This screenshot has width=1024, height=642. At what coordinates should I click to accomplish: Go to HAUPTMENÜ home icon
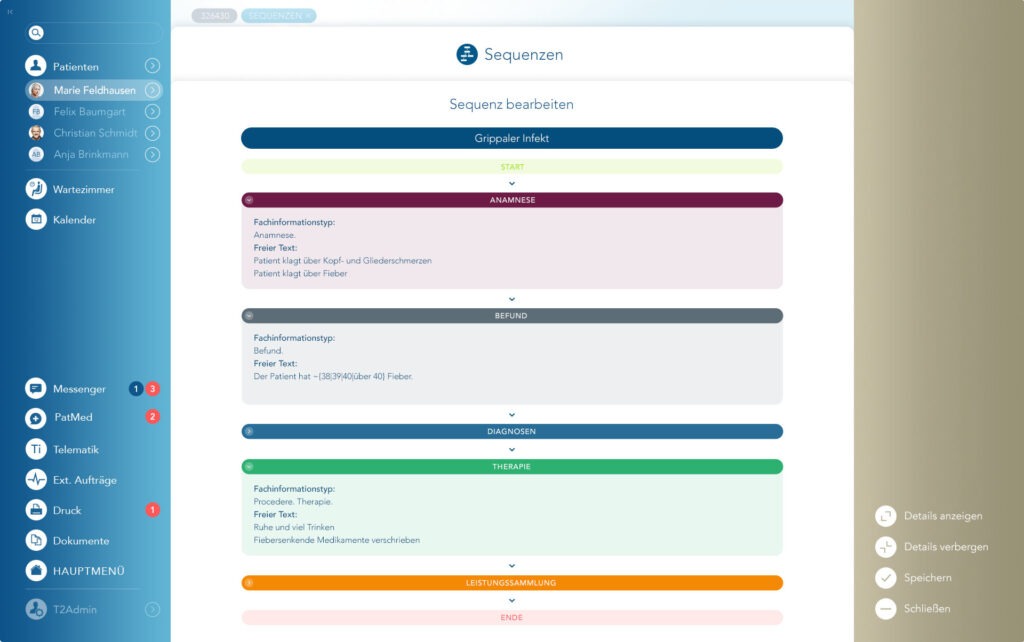(36, 571)
